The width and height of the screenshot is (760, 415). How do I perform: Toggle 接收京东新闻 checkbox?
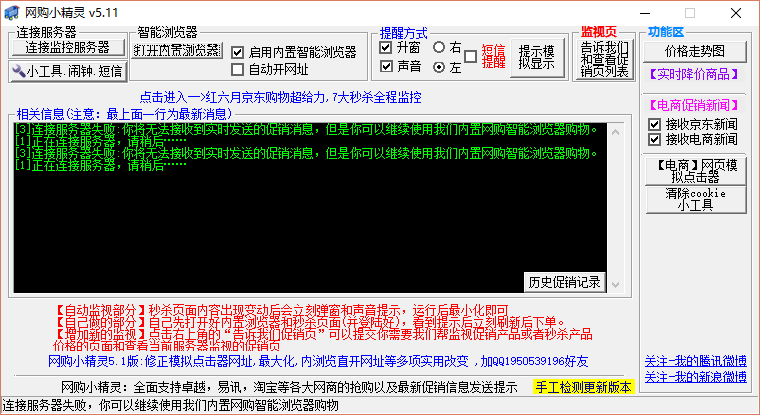(x=656, y=124)
